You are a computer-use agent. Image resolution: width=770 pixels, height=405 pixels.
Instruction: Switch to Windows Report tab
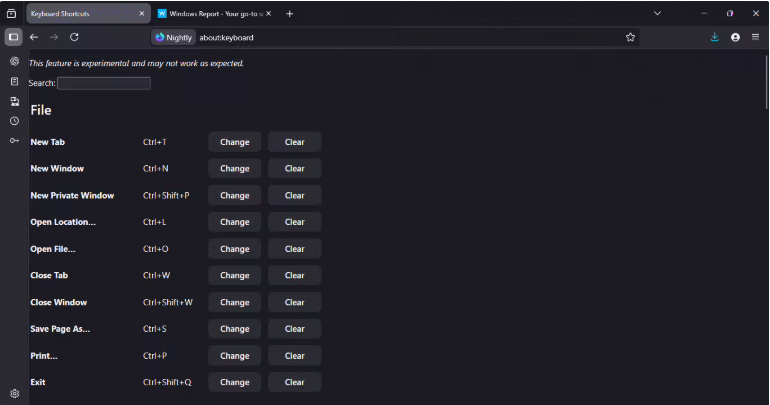[208, 13]
